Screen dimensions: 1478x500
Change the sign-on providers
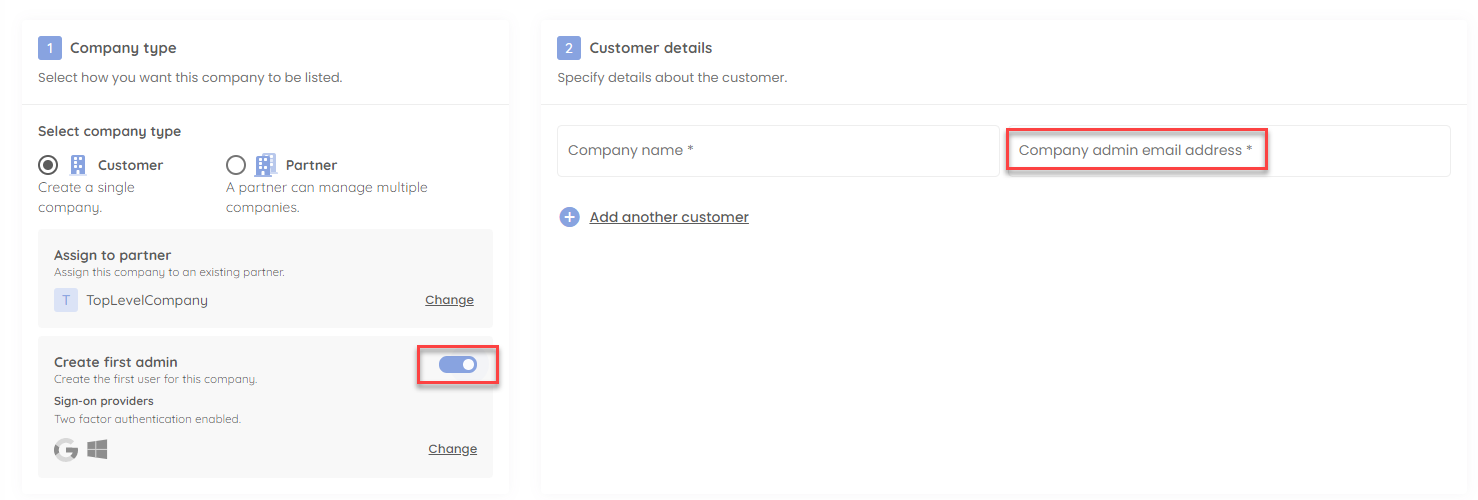[453, 449]
